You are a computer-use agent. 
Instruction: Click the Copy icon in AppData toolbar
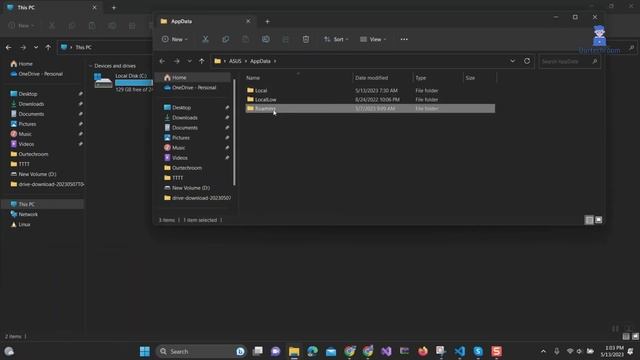click(x=225, y=39)
